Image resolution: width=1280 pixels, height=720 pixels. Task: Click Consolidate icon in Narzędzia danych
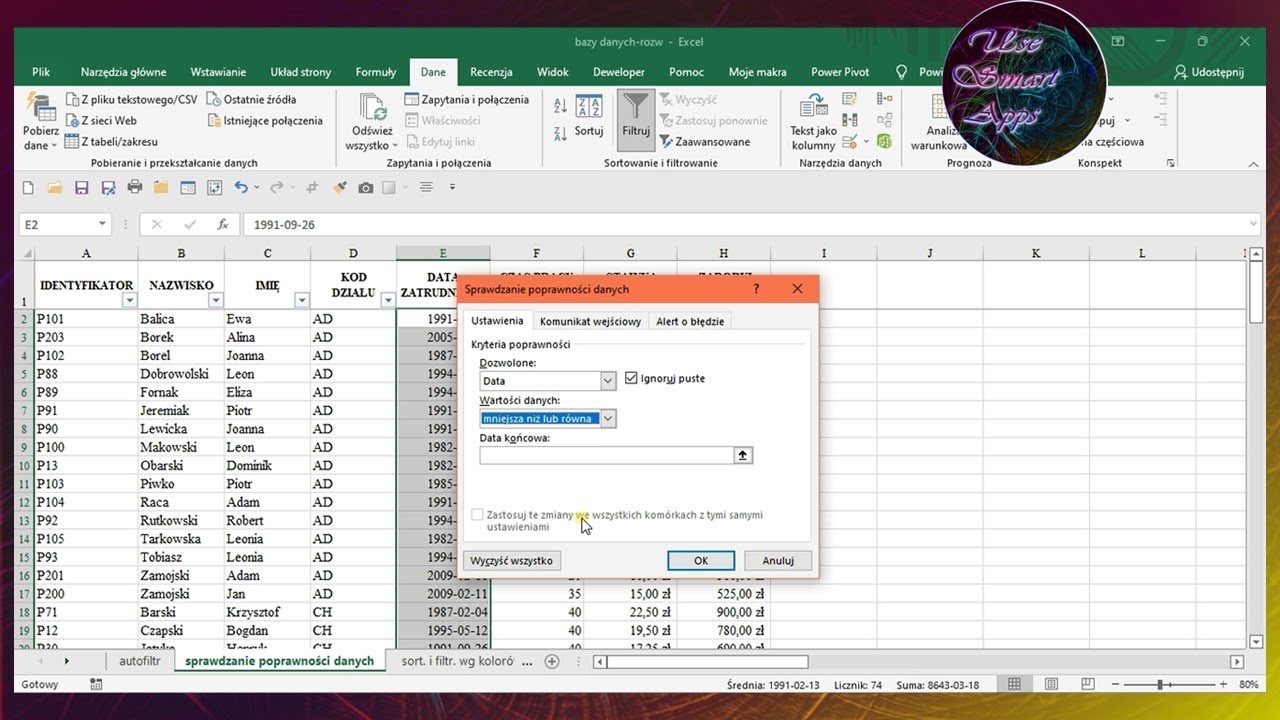(884, 99)
